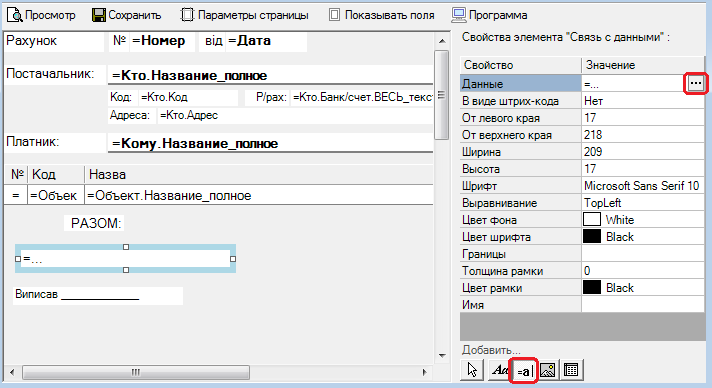This screenshot has height=388, width=712.
Task: Edit the 'От левого края' value 17
Action: click(643, 118)
